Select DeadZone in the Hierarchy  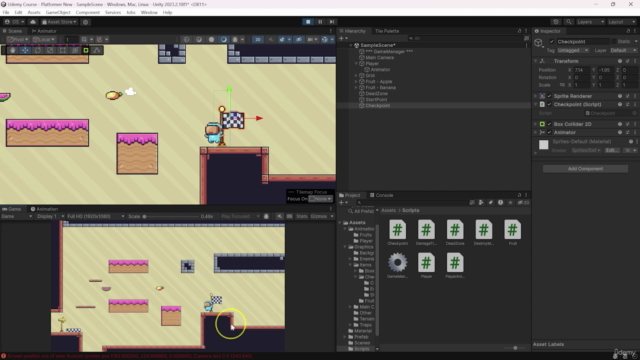click(x=376, y=93)
